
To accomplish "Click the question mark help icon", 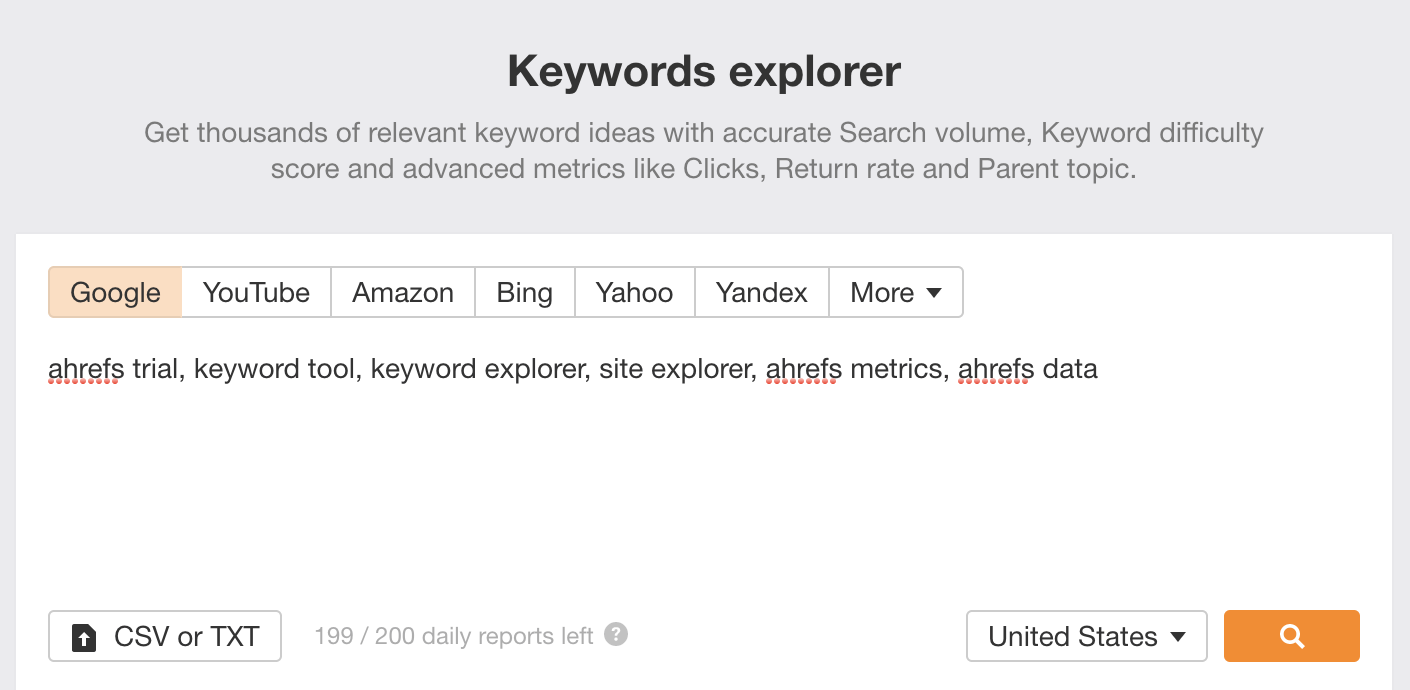I will tap(616, 634).
